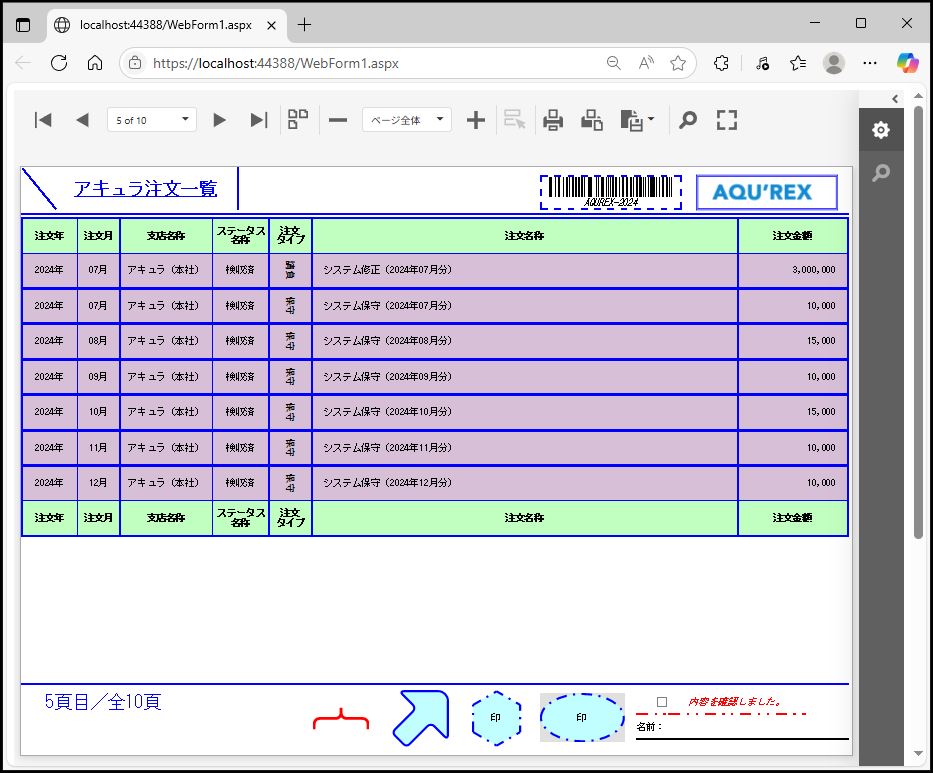Open the viewer search magnifier
This screenshot has height=773, width=933.
click(x=687, y=120)
